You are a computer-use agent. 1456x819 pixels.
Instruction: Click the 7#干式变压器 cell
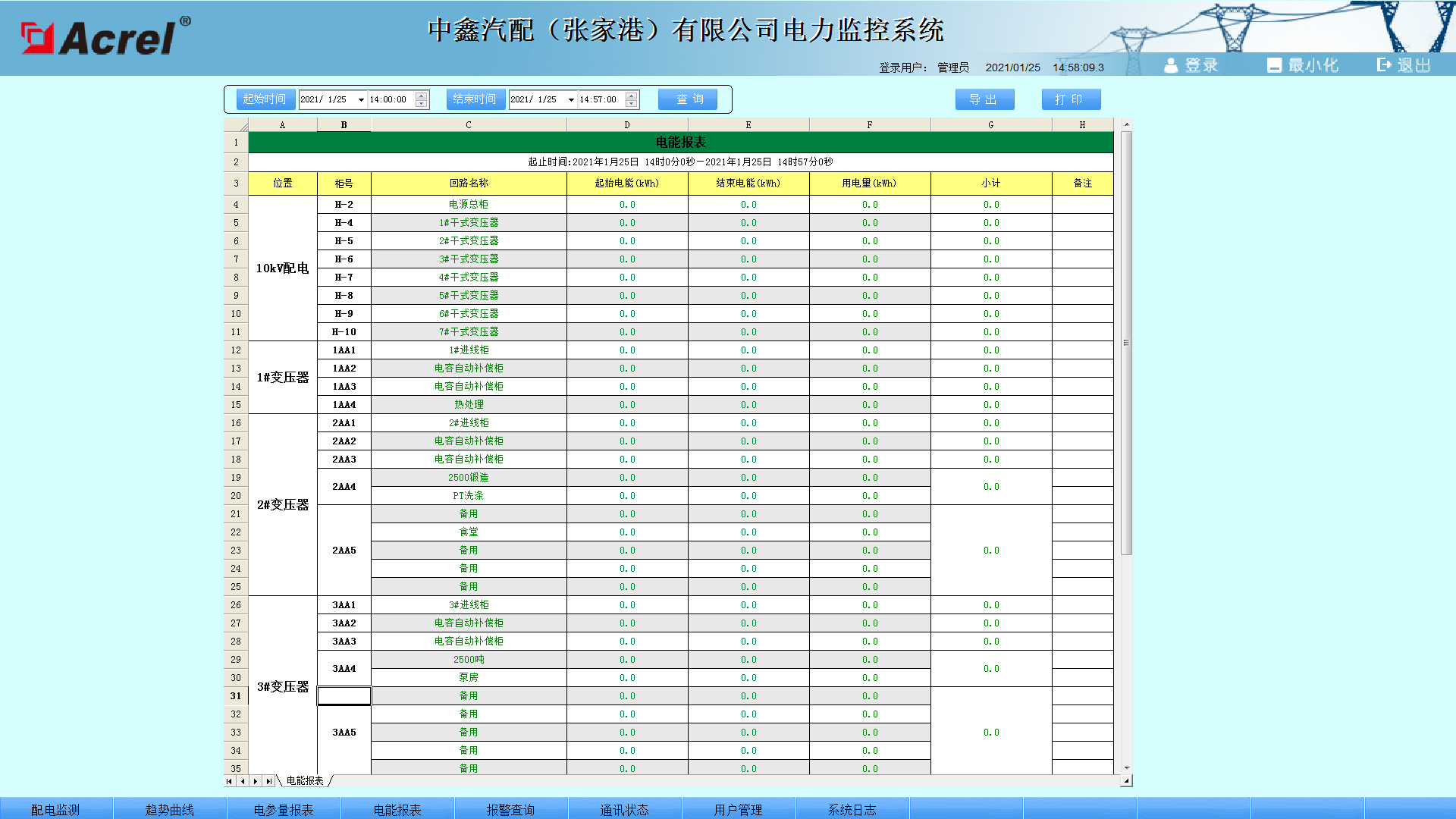pos(469,332)
